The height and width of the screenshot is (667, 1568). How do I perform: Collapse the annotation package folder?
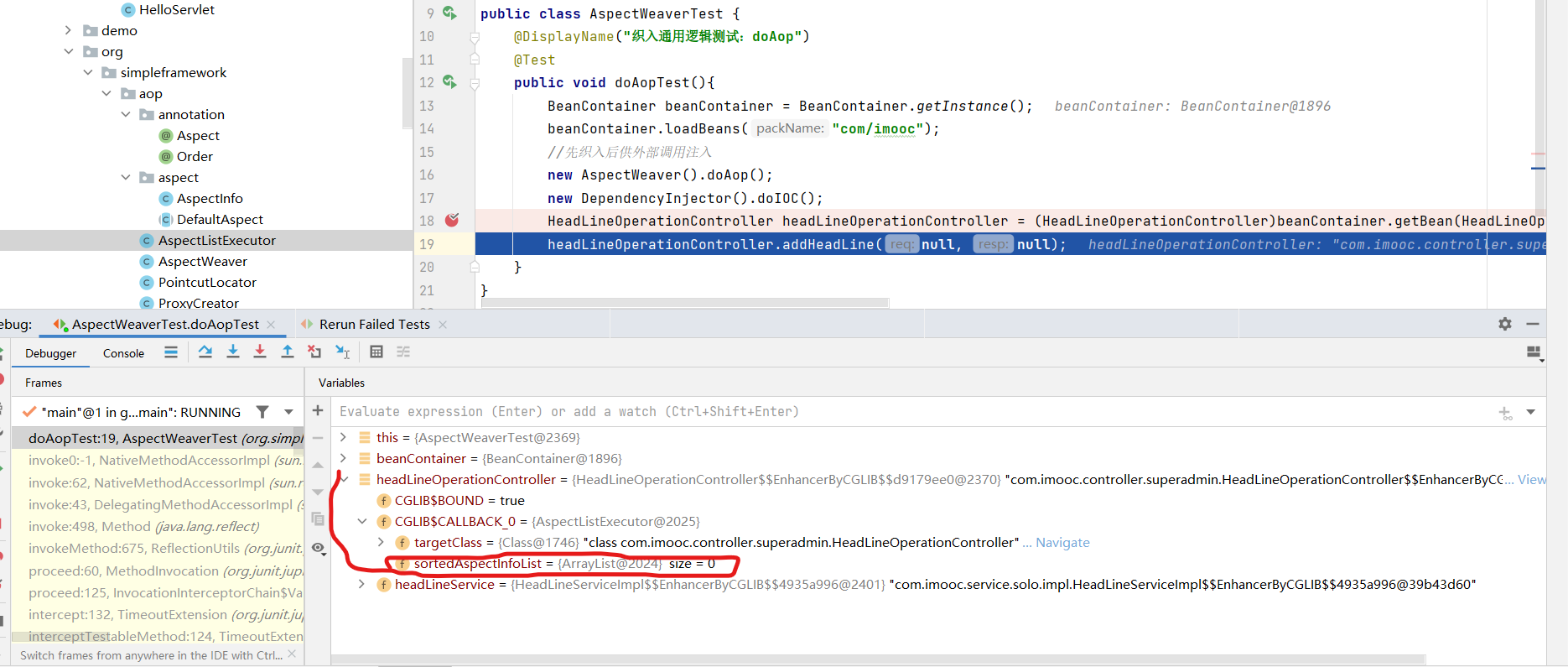pos(126,114)
